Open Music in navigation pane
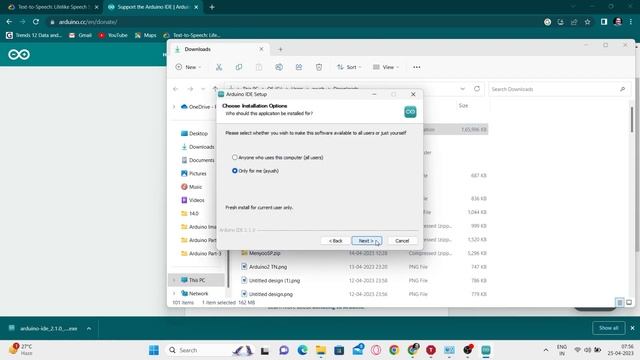Image resolution: width=640 pixels, height=360 pixels. pos(191,187)
